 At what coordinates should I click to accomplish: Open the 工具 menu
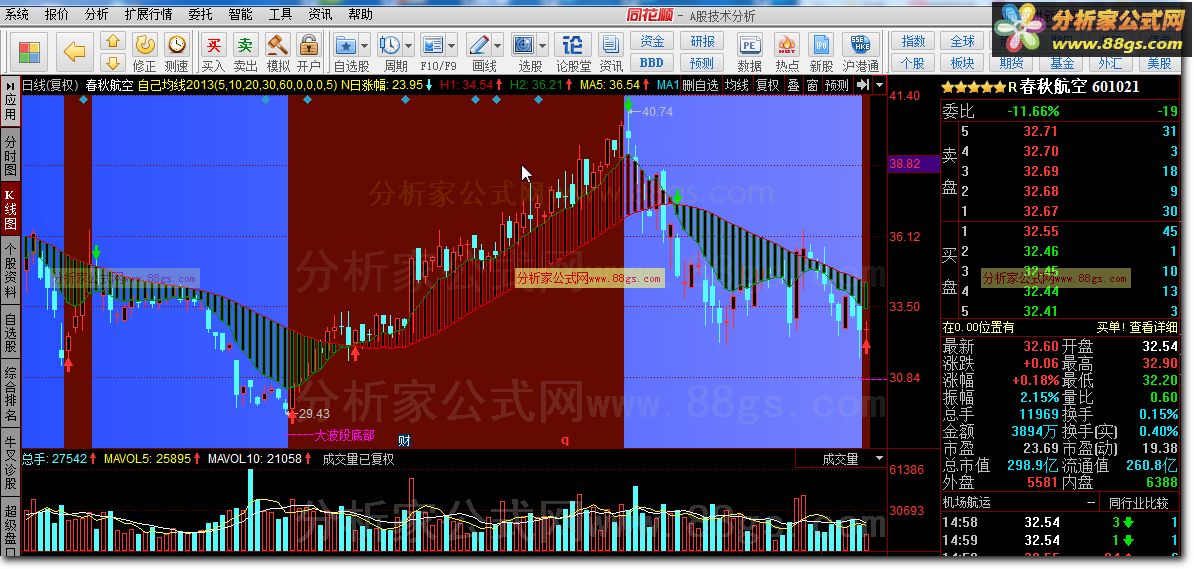pyautogui.click(x=280, y=14)
